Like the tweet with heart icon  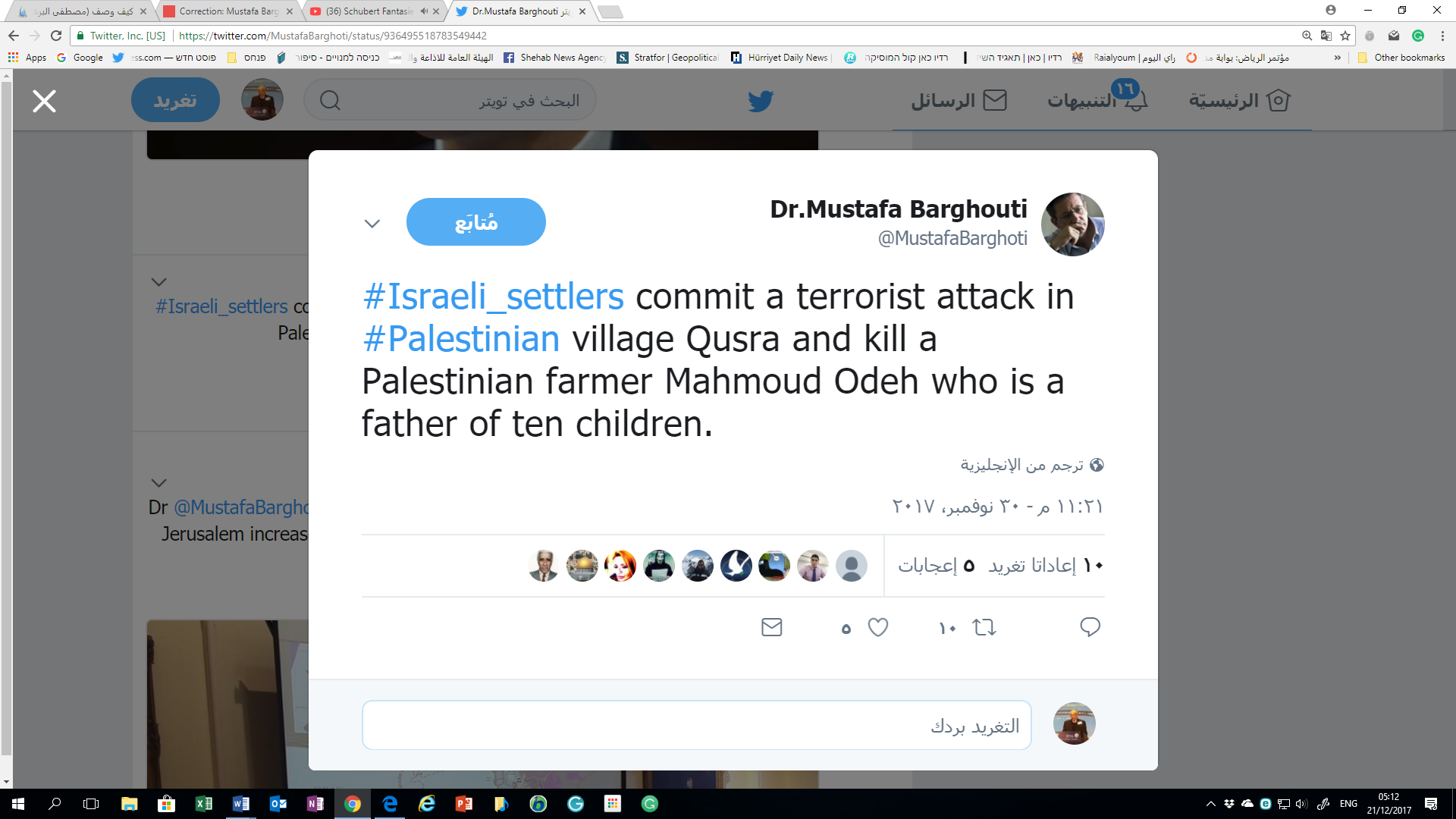878,627
